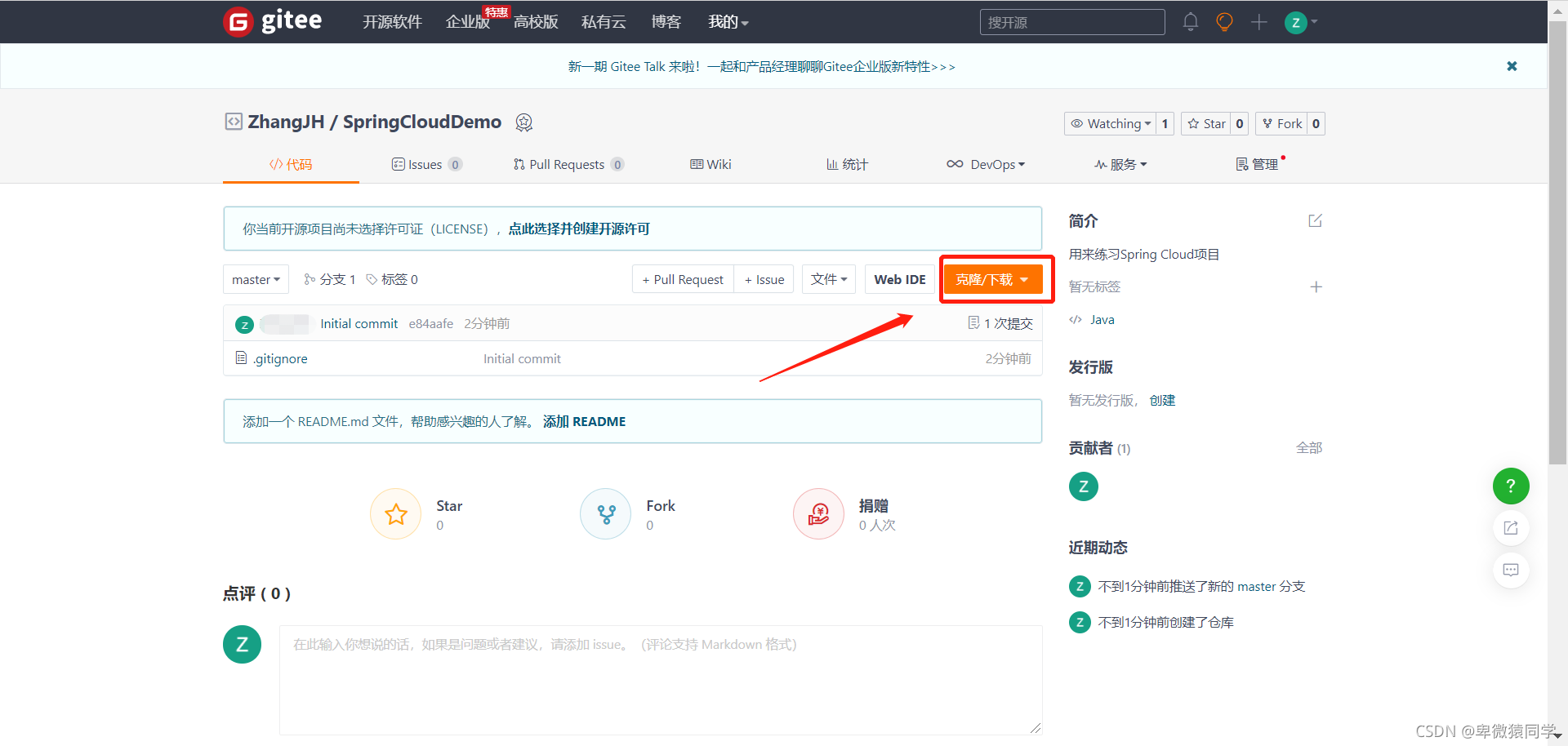Click the plus icon in the top navigation
This screenshot has height=746, width=1568.
(x=1258, y=22)
